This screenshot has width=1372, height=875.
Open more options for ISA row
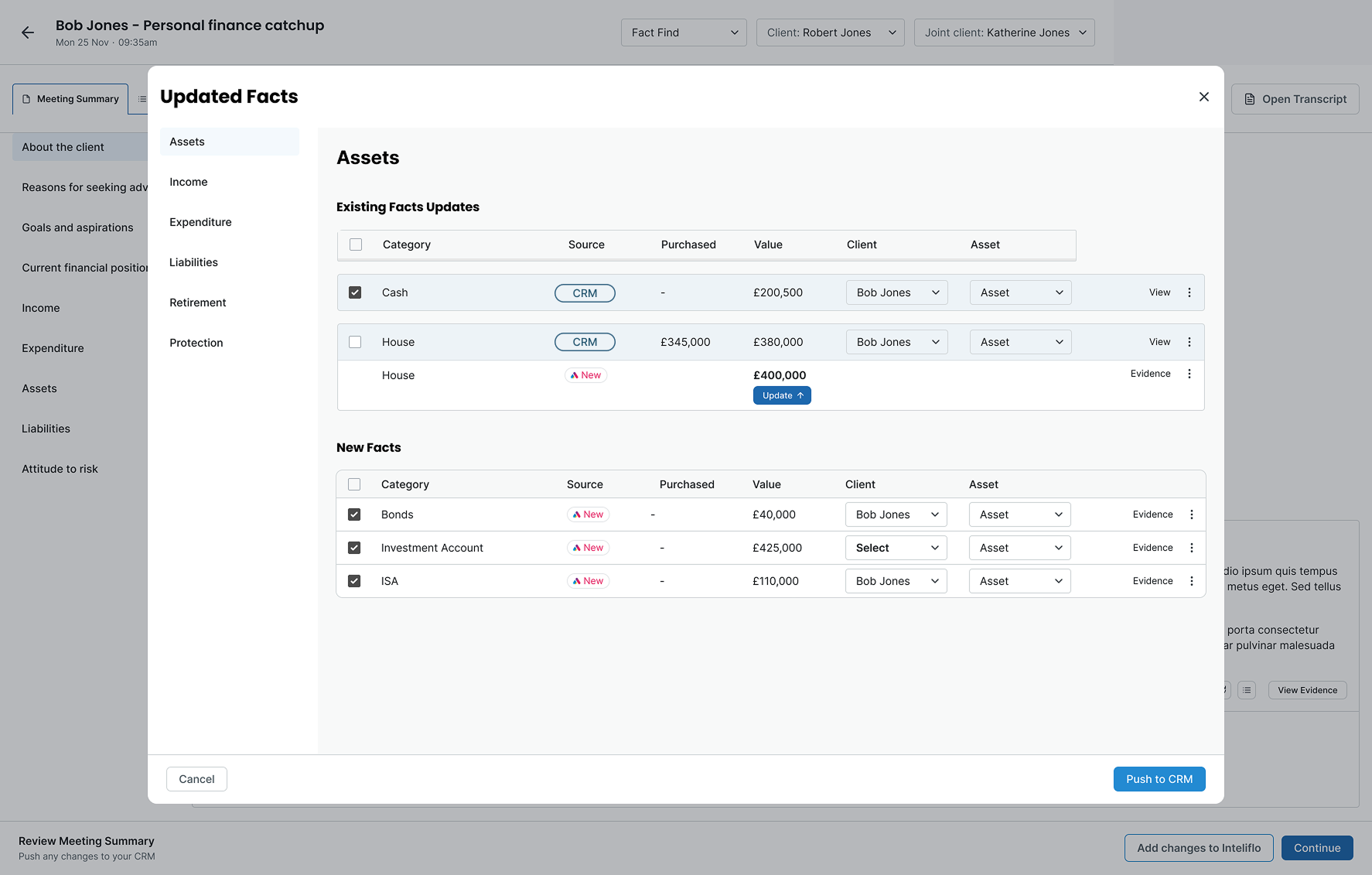point(1192,581)
